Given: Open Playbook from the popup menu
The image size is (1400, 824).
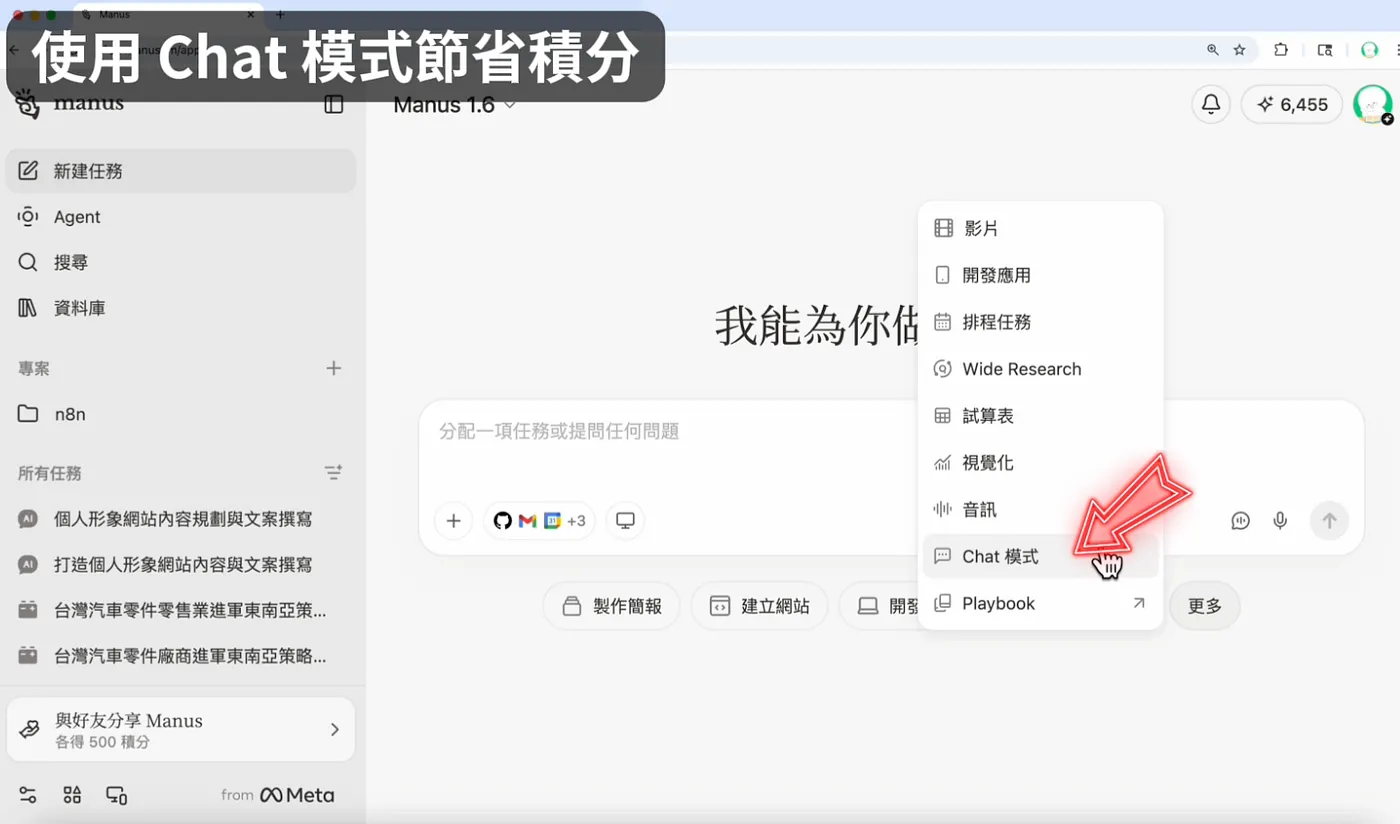Looking at the screenshot, I should click(1040, 604).
